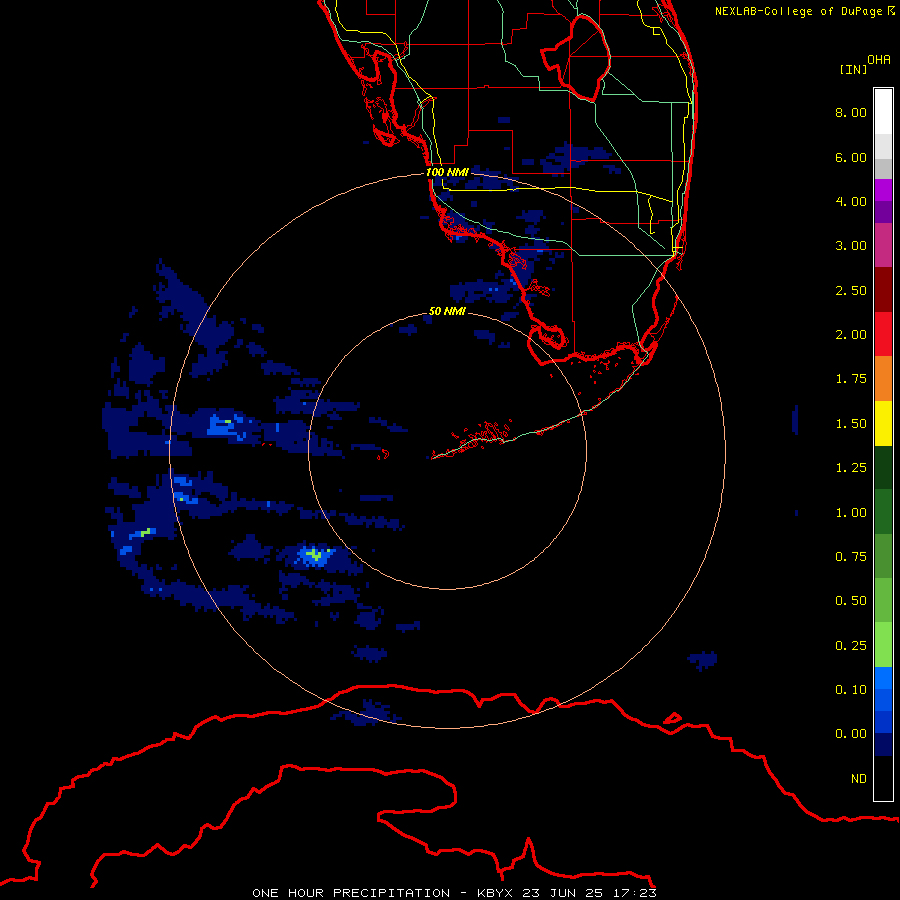Screen dimensions: 900x900
Task: Click the 1.00 legend value
Action: tap(851, 513)
